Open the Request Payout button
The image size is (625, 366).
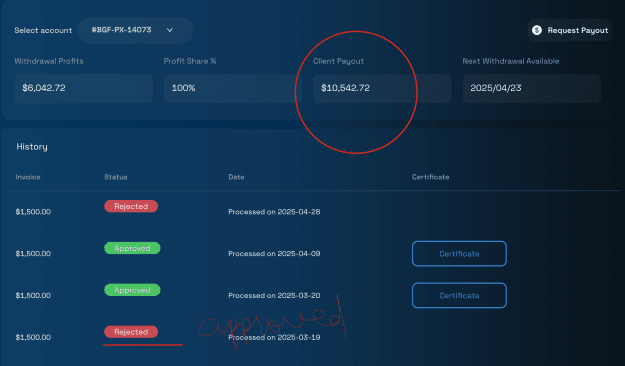tap(570, 30)
